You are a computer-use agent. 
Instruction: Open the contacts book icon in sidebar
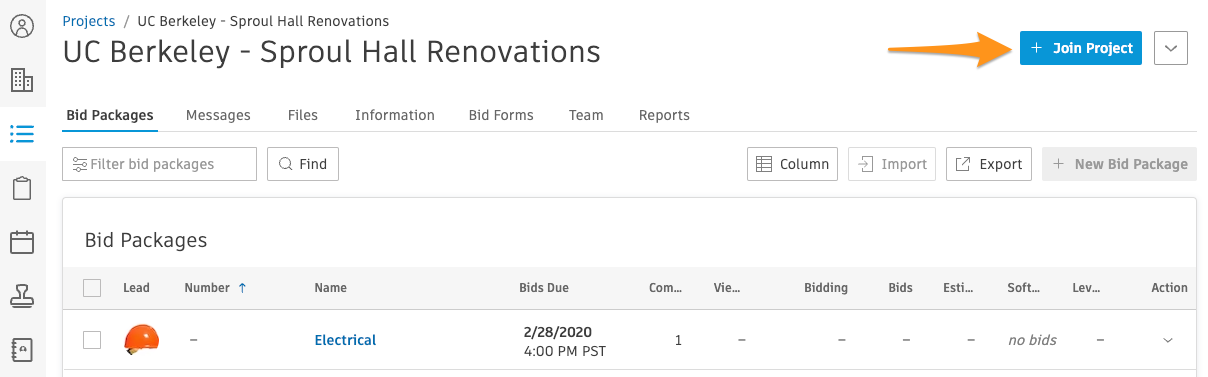pos(22,349)
